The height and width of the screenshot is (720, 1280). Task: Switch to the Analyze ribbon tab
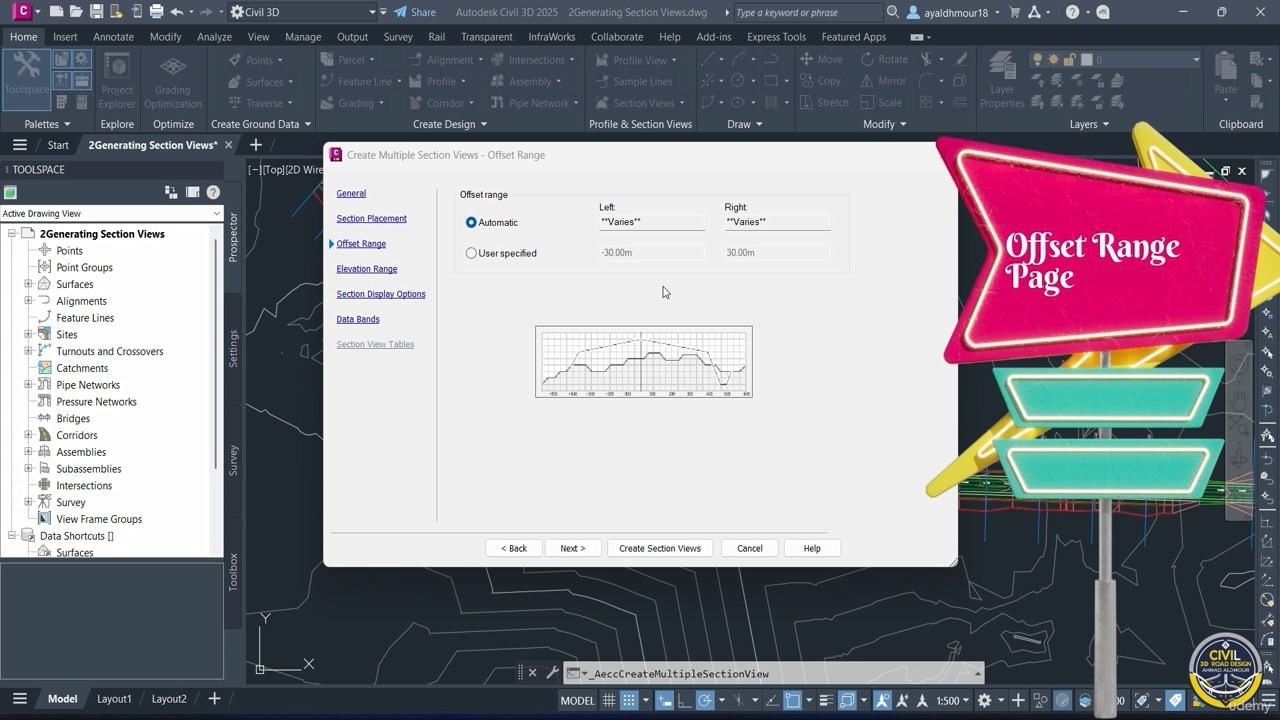[214, 37]
